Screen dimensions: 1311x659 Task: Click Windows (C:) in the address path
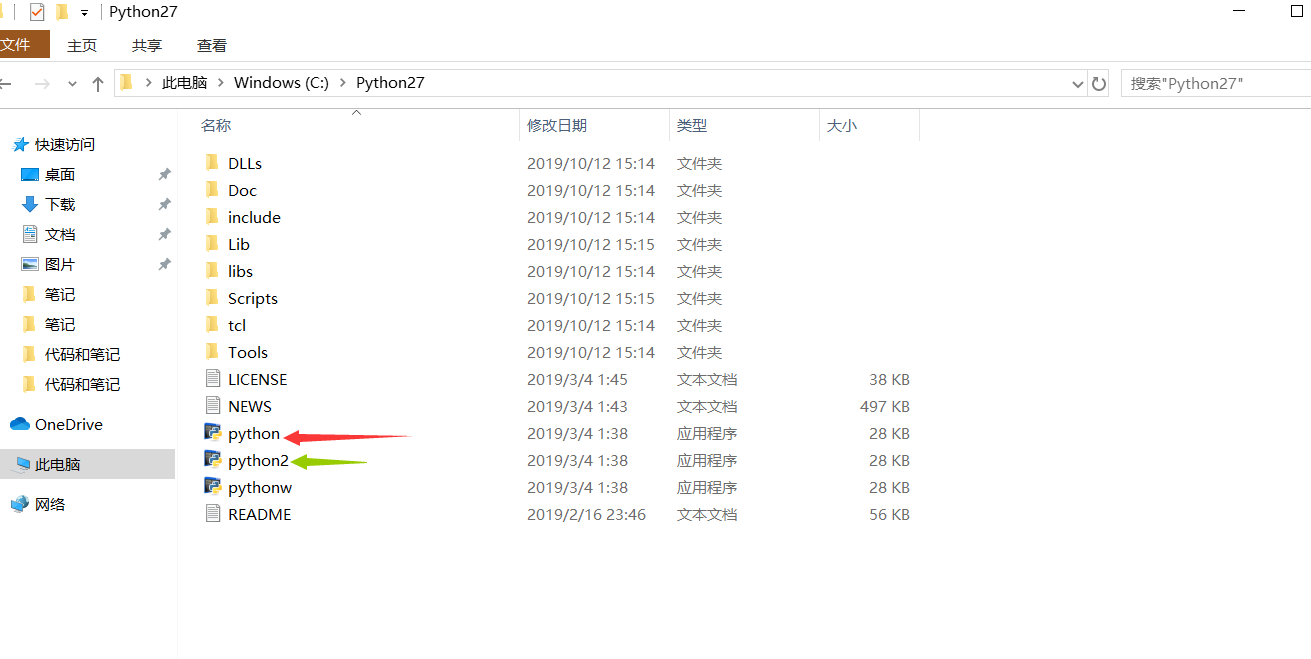(281, 83)
